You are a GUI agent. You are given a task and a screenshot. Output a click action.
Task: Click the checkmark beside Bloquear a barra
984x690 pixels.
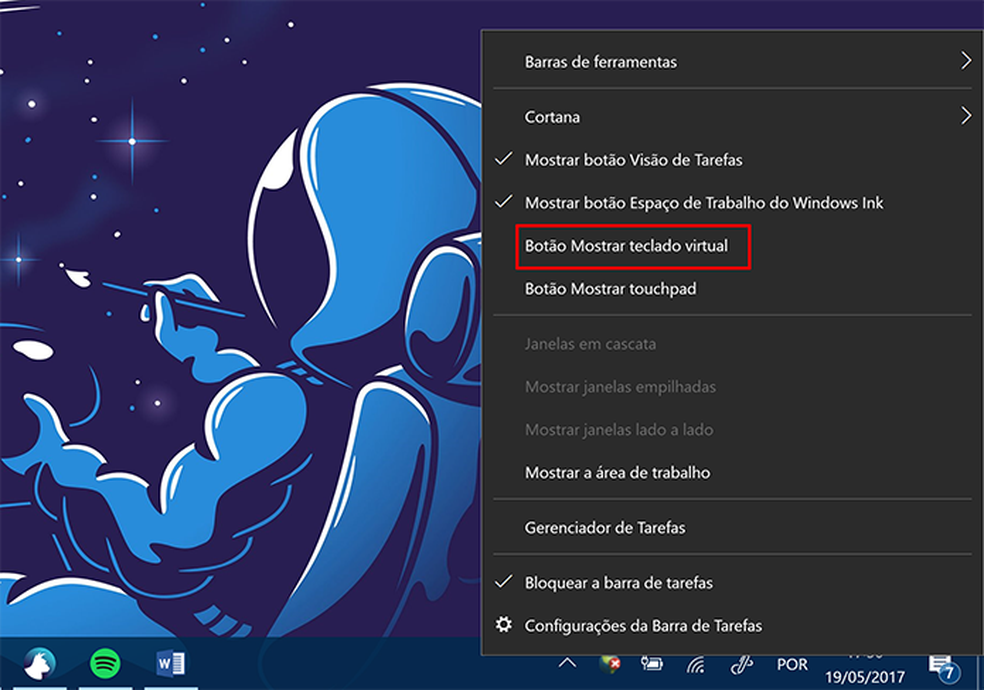(x=504, y=581)
